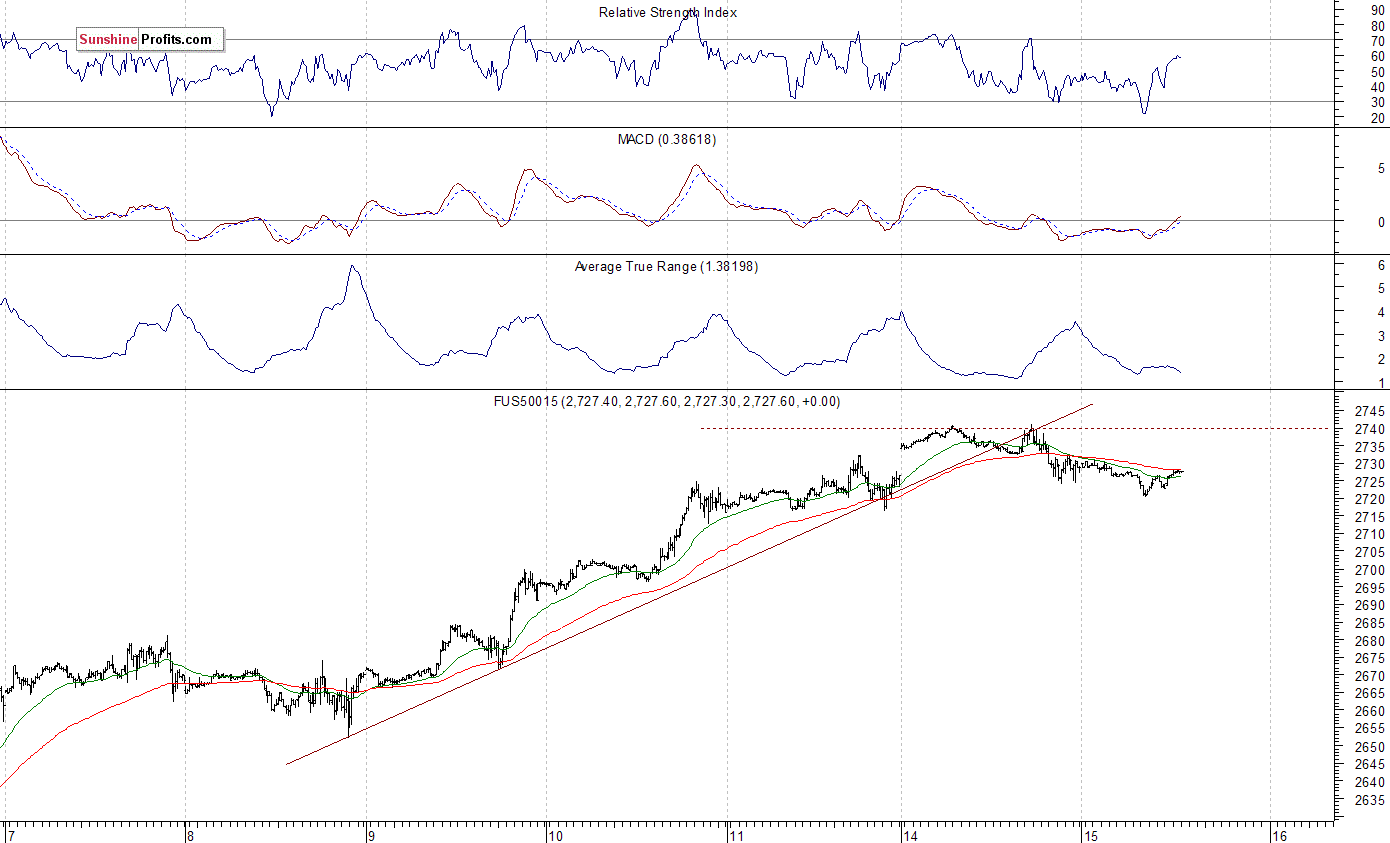
Task: Select the FUS50015 price quote title
Action: coord(669,401)
